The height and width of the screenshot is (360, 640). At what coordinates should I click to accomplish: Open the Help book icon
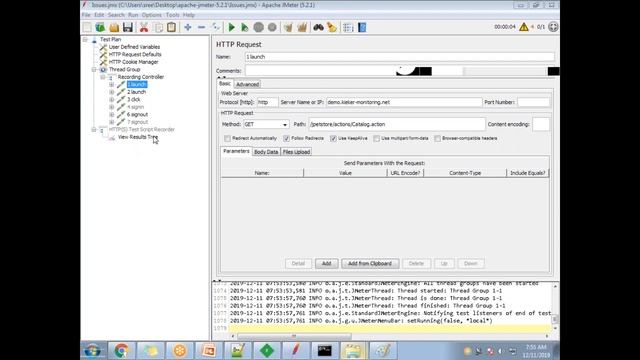click(x=362, y=27)
